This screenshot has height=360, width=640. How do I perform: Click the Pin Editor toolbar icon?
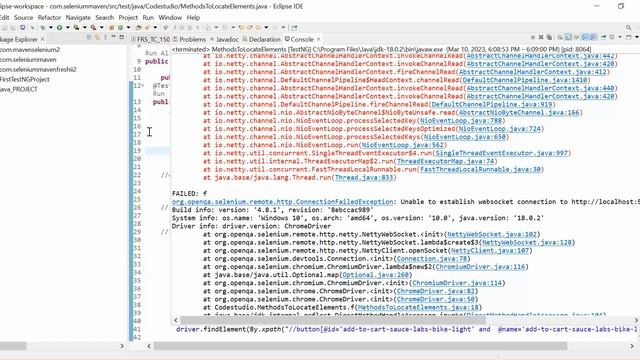tap(294, 27)
